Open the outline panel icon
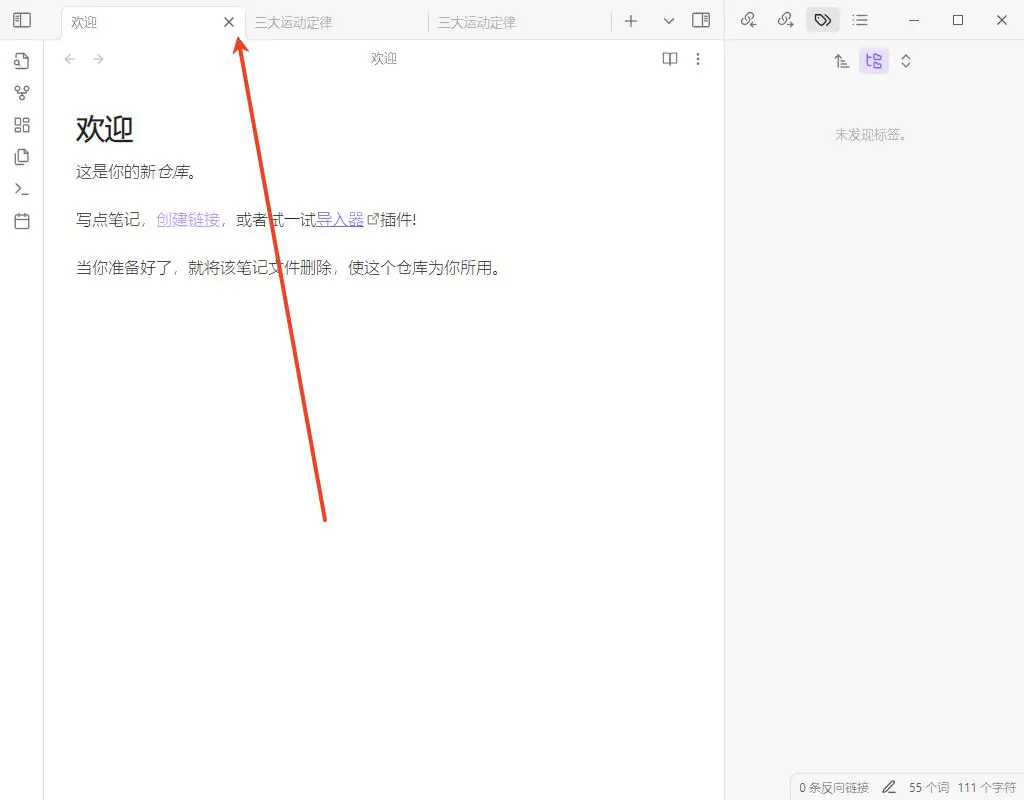1024x800 pixels. click(860, 20)
